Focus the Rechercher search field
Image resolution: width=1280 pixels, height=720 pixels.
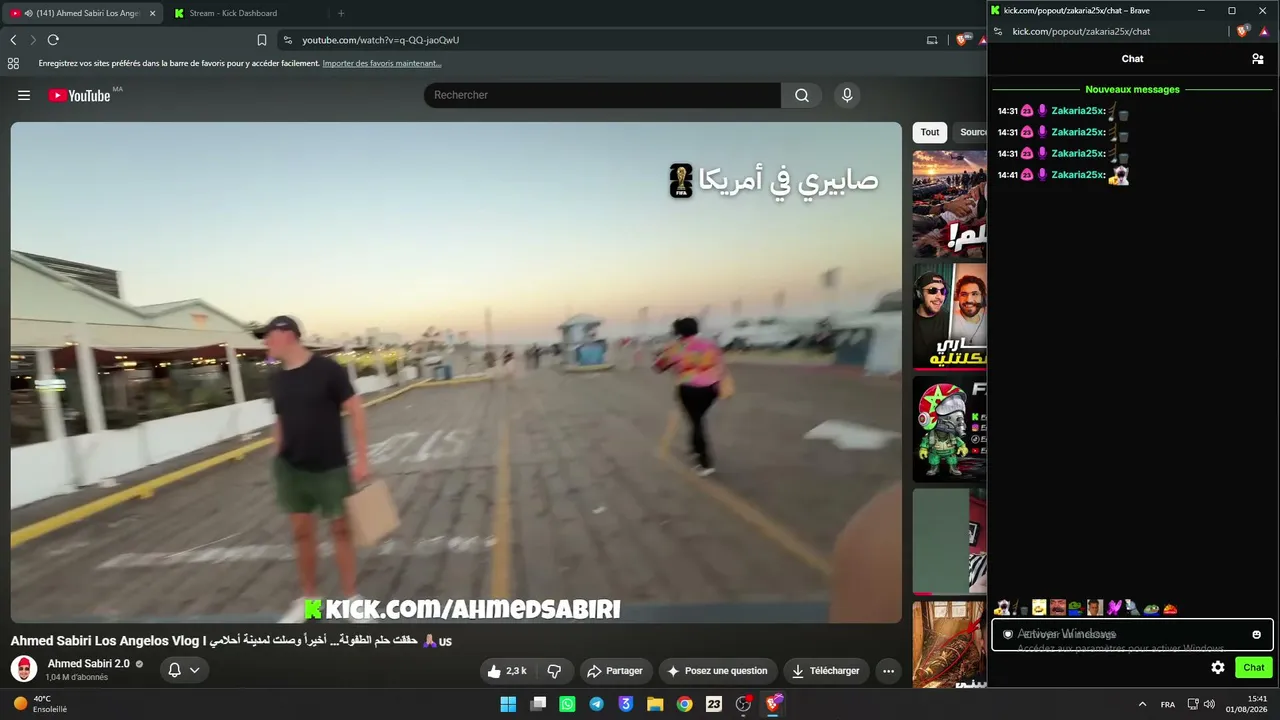click(x=602, y=95)
